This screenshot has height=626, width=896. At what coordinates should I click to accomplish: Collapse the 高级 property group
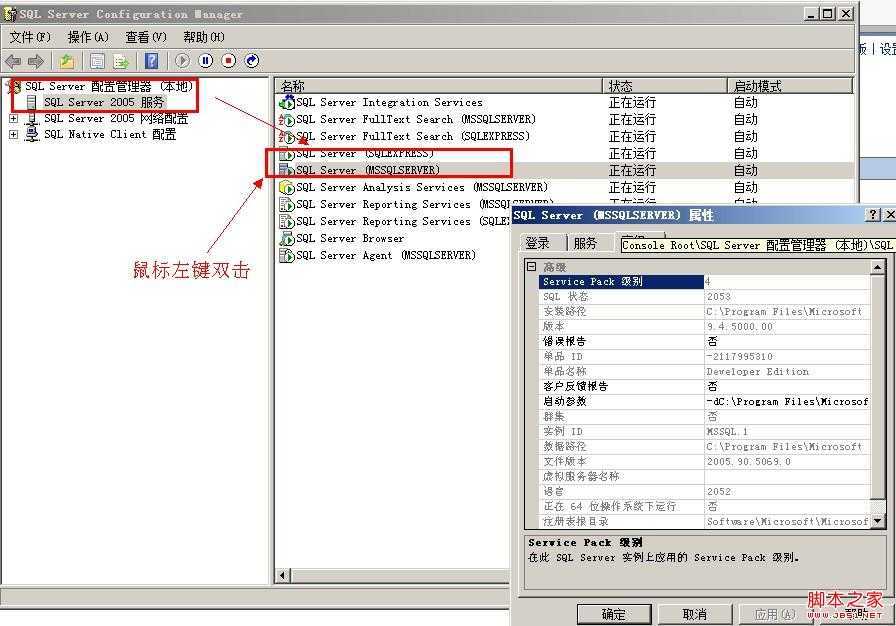coord(531,267)
